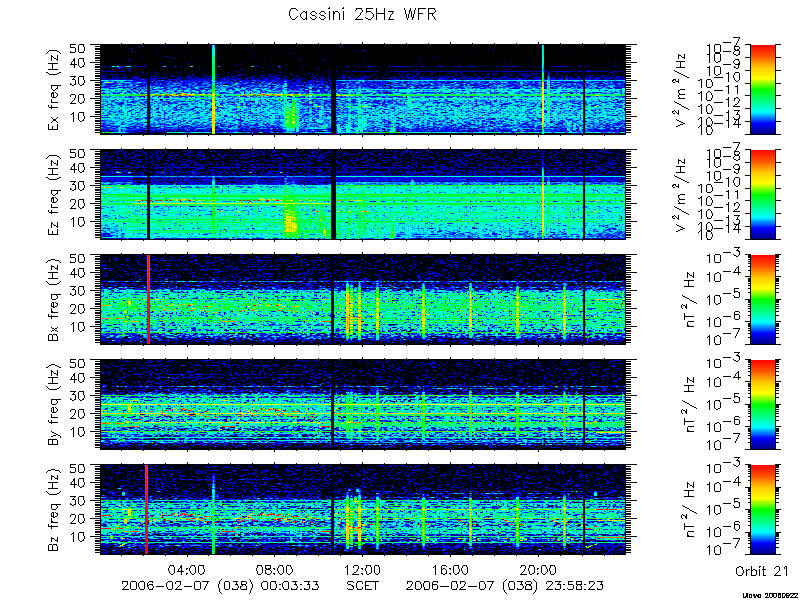The height and width of the screenshot is (600, 800).
Task: Click the Bz spectrogram panel
Action: (x=363, y=510)
